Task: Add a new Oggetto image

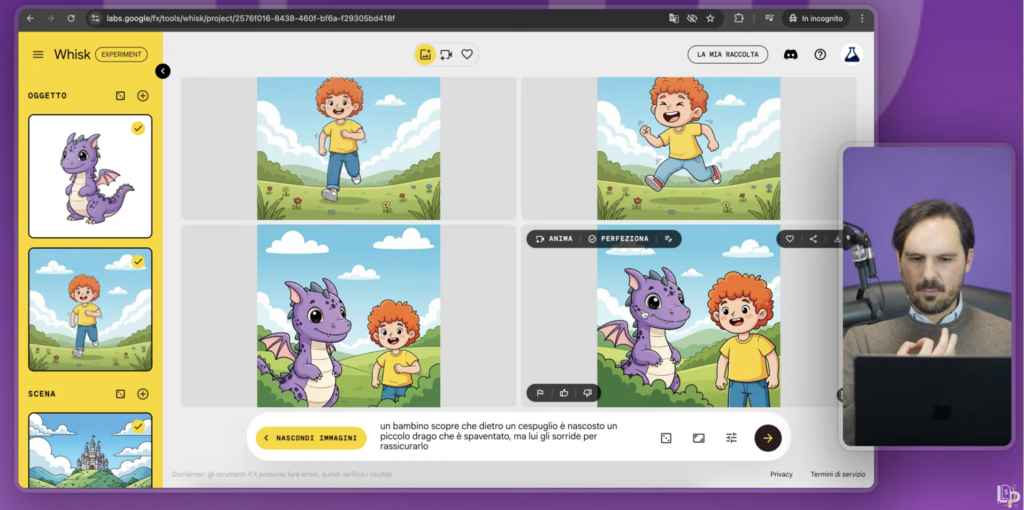Action: [142, 96]
